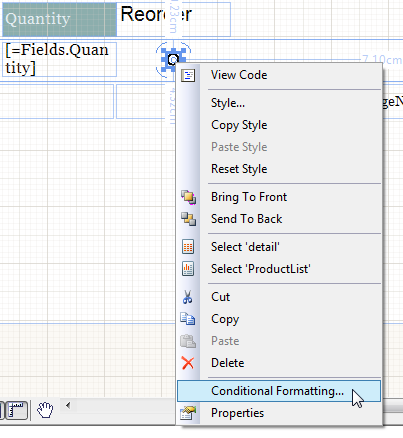Click the grayed Paste entry

(x=279, y=341)
